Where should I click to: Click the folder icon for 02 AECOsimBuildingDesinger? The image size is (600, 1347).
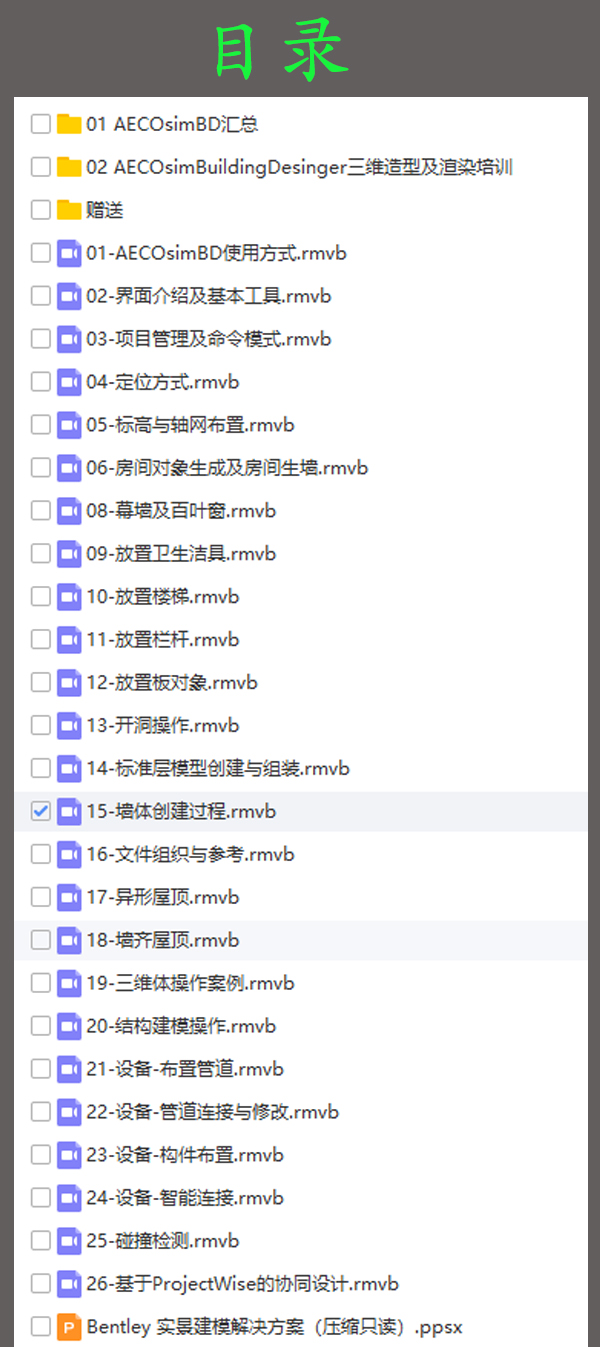pyautogui.click(x=69, y=167)
